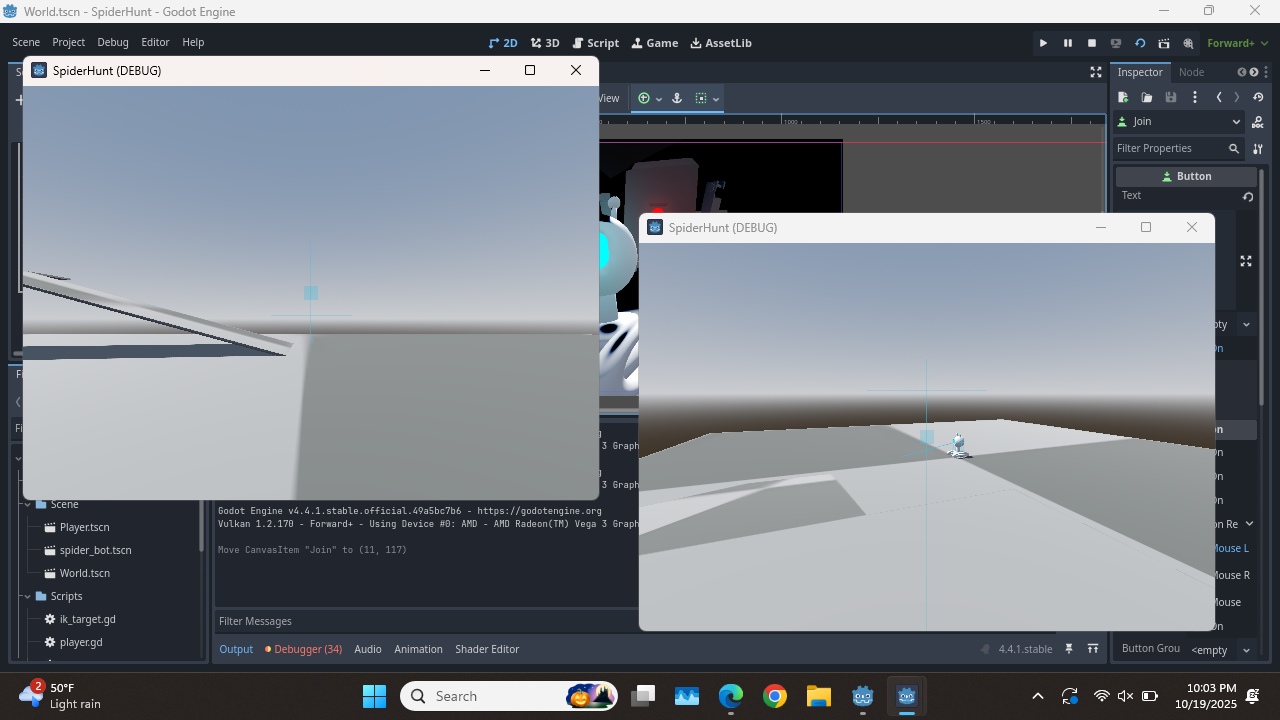Screen dimensions: 1280x720
Task: Open documentation for the Join node
Action: click(1258, 121)
